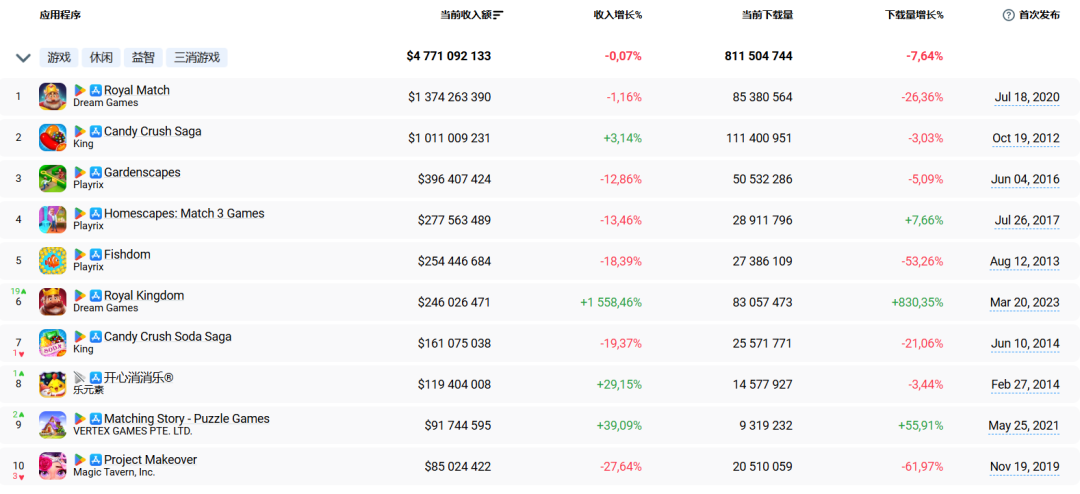Click the Jul 18, 2020 release date
This screenshot has height=494, width=1080.
coord(1027,97)
